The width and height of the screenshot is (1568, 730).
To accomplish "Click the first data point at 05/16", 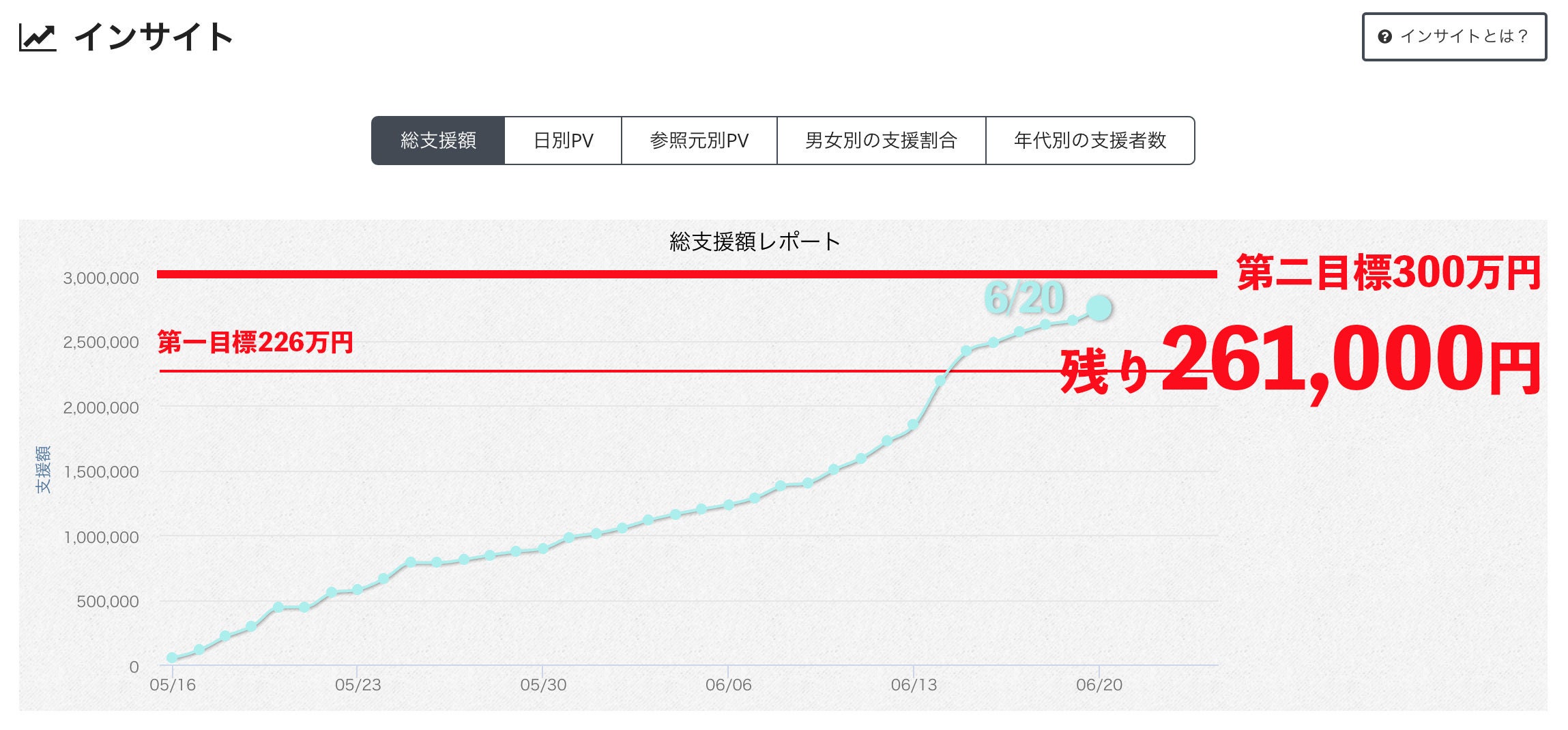I will (172, 658).
